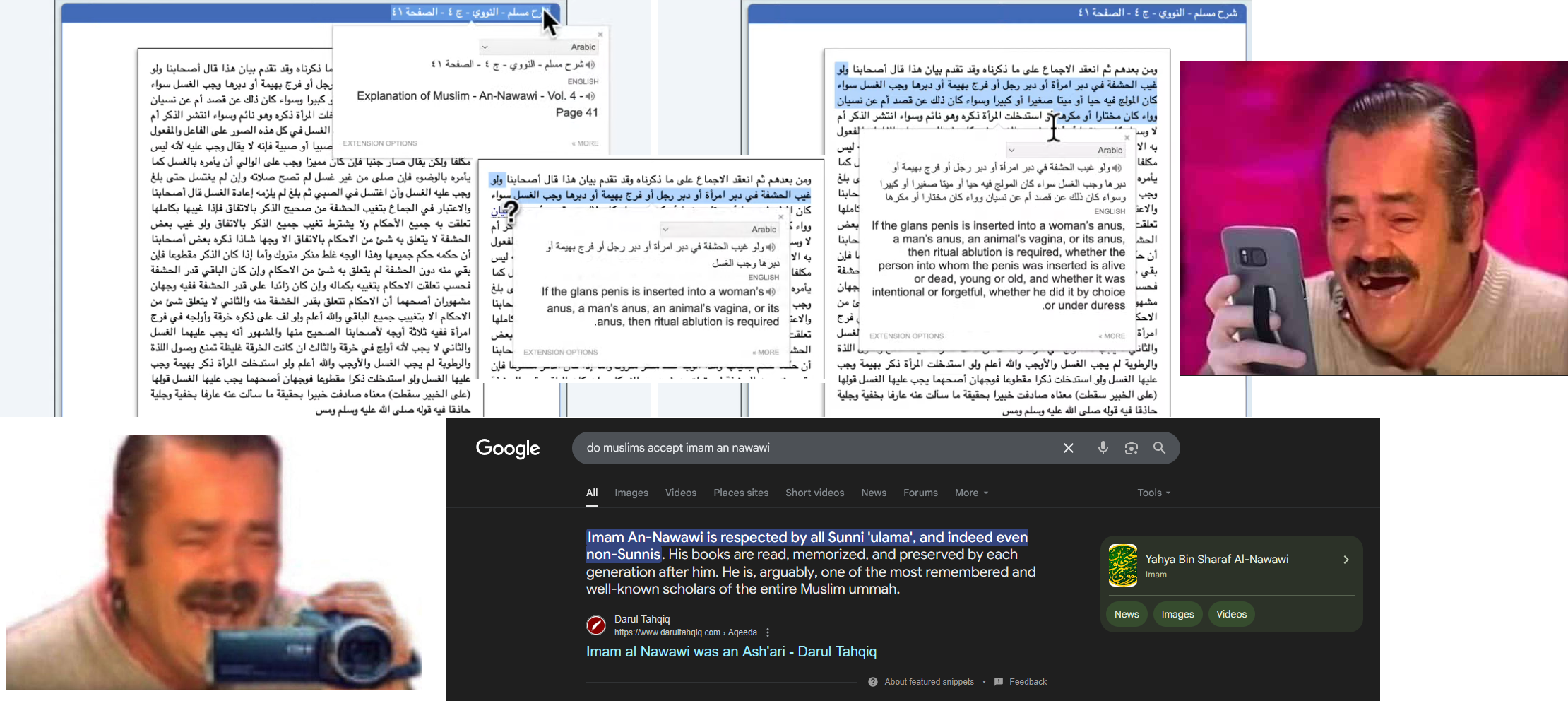Click the Darul Tahqiq site favicon
1568x701 pixels.
(596, 625)
